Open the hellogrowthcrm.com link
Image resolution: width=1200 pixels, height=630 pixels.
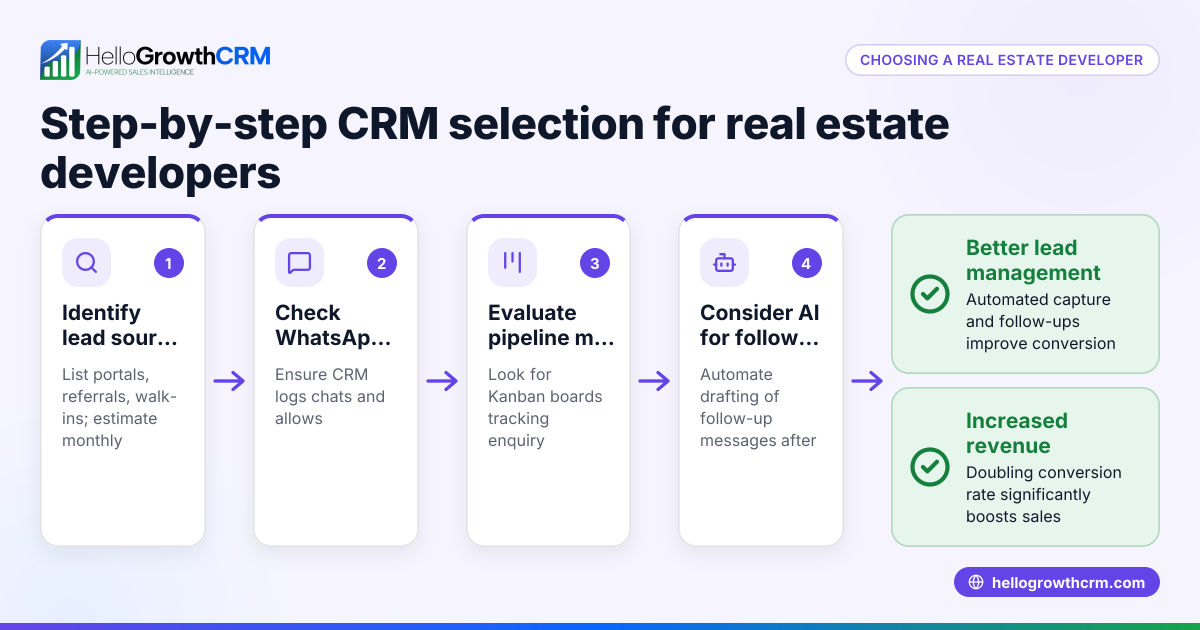1056,583
